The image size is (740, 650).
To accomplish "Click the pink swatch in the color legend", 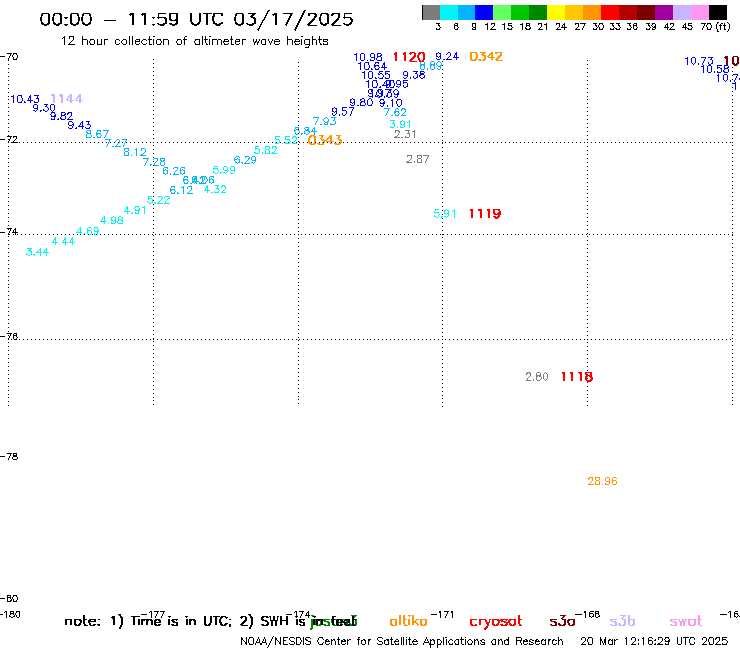I will [x=700, y=12].
